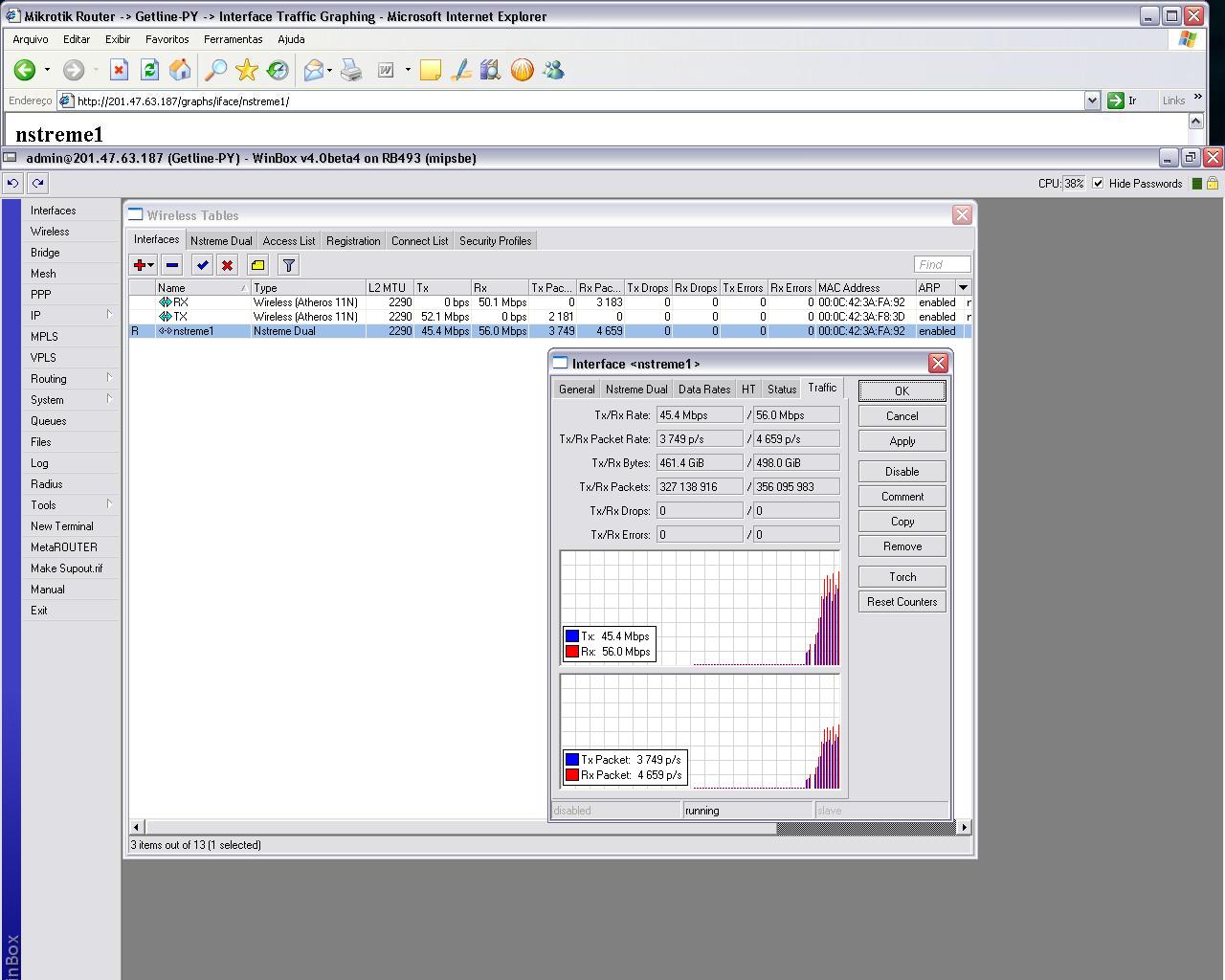Click the IE Messenger people icon
This screenshot has height=980, width=1225.
coord(553,70)
